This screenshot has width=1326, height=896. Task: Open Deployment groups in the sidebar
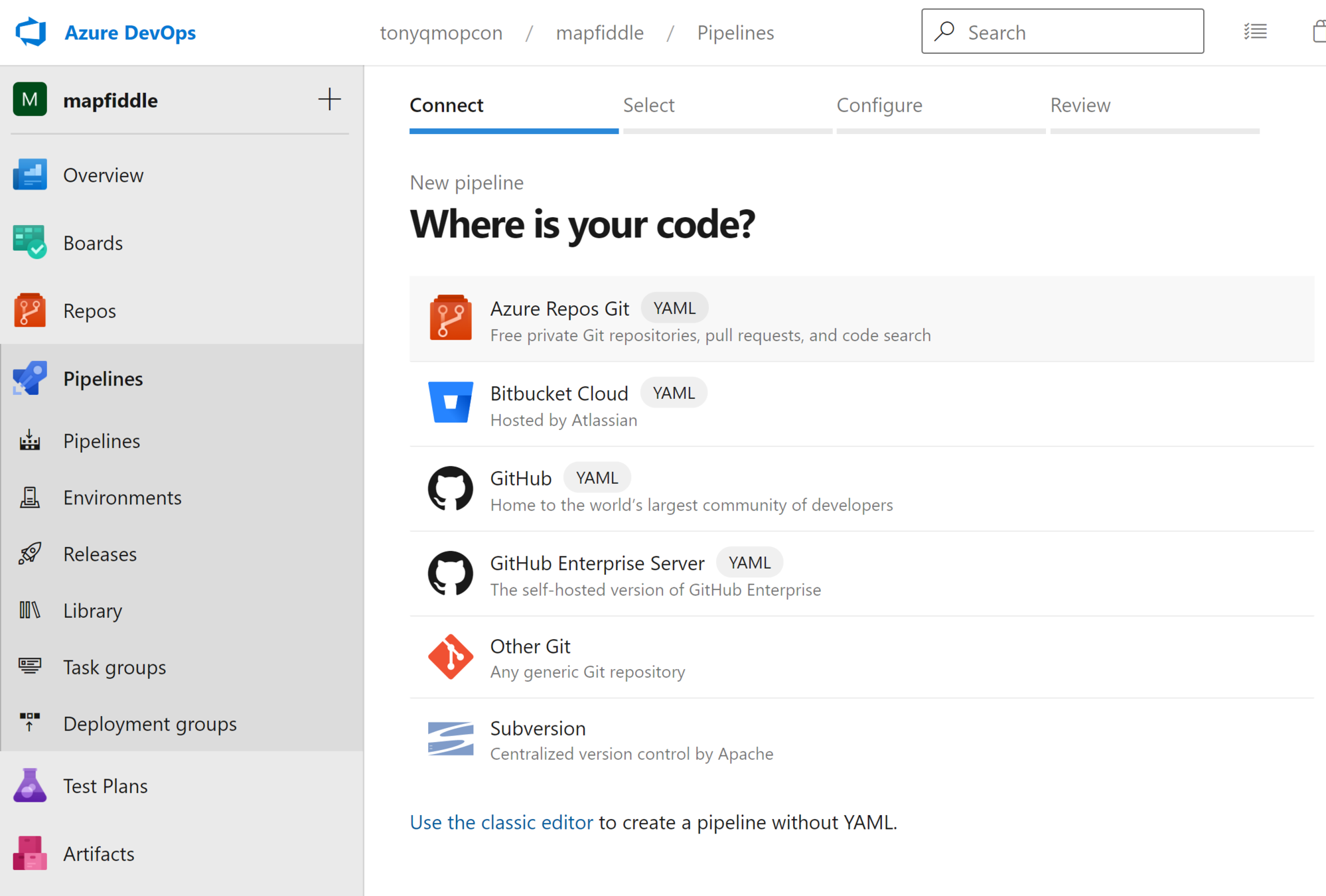point(150,723)
